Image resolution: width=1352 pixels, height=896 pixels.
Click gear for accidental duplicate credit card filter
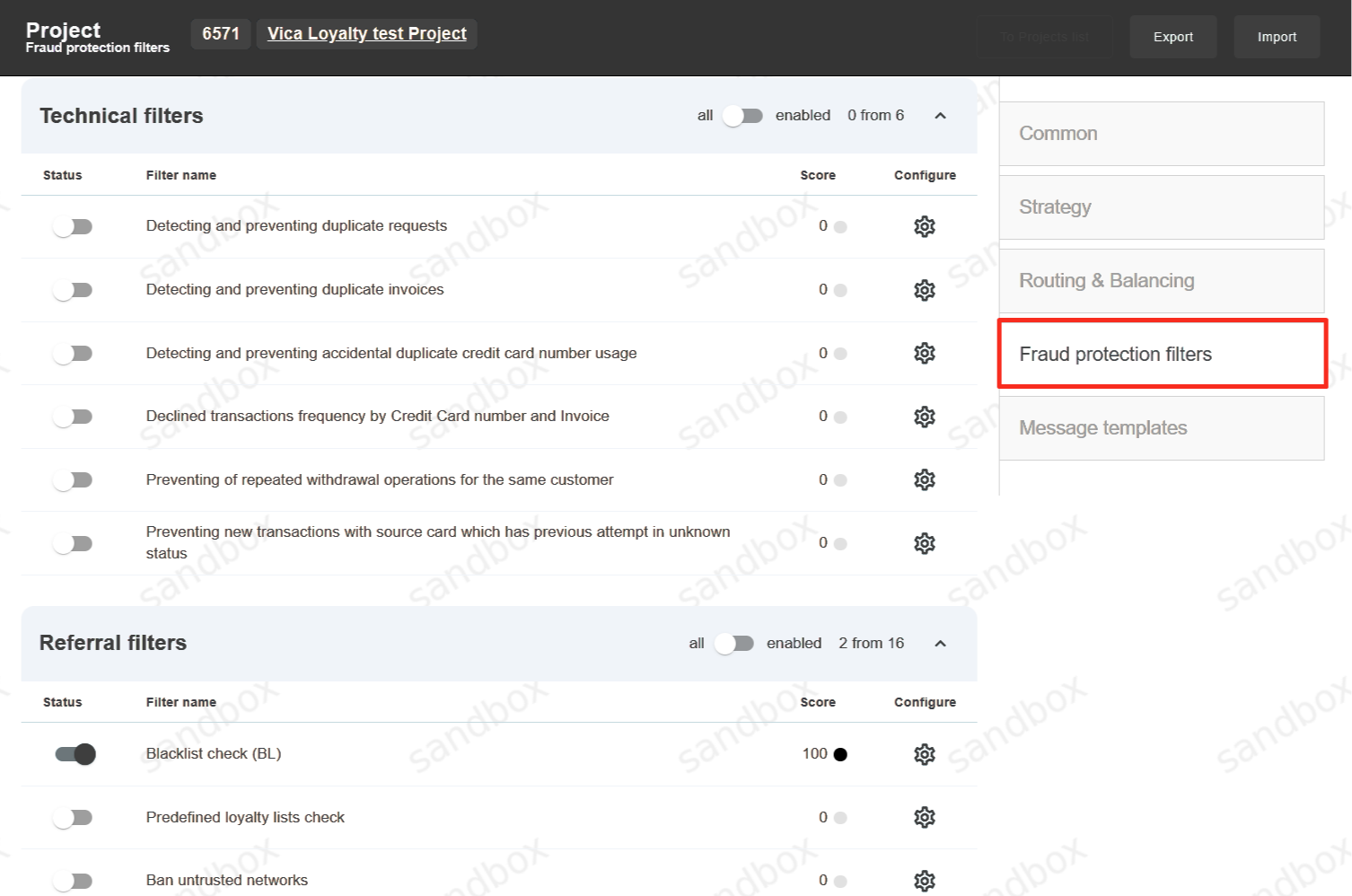924,354
